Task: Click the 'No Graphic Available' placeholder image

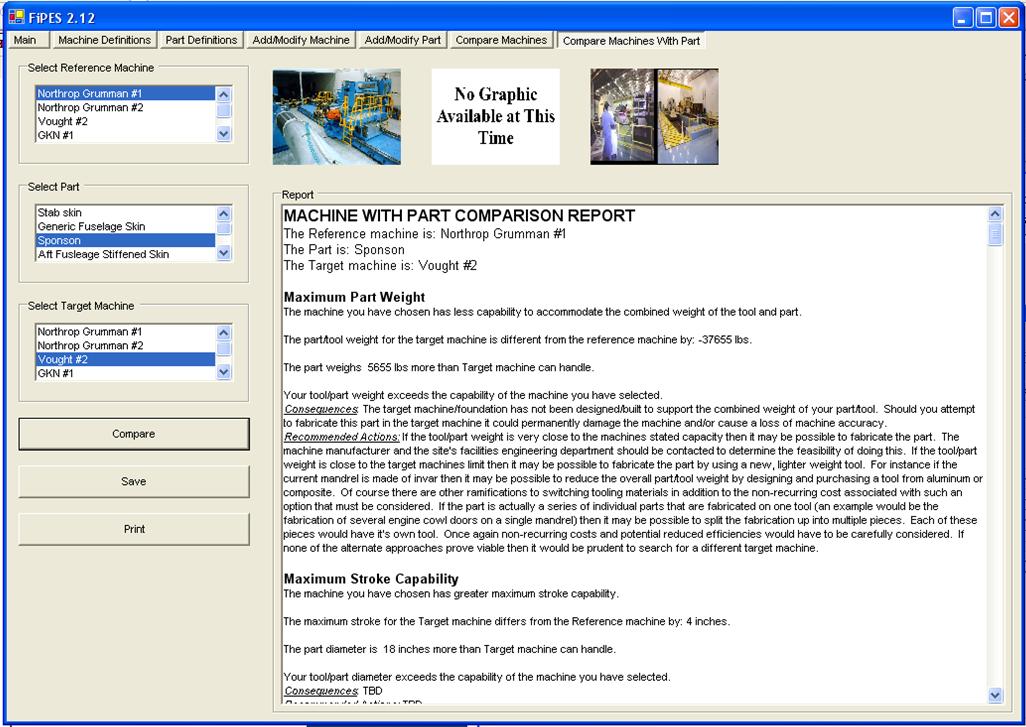Action: pyautogui.click(x=495, y=116)
